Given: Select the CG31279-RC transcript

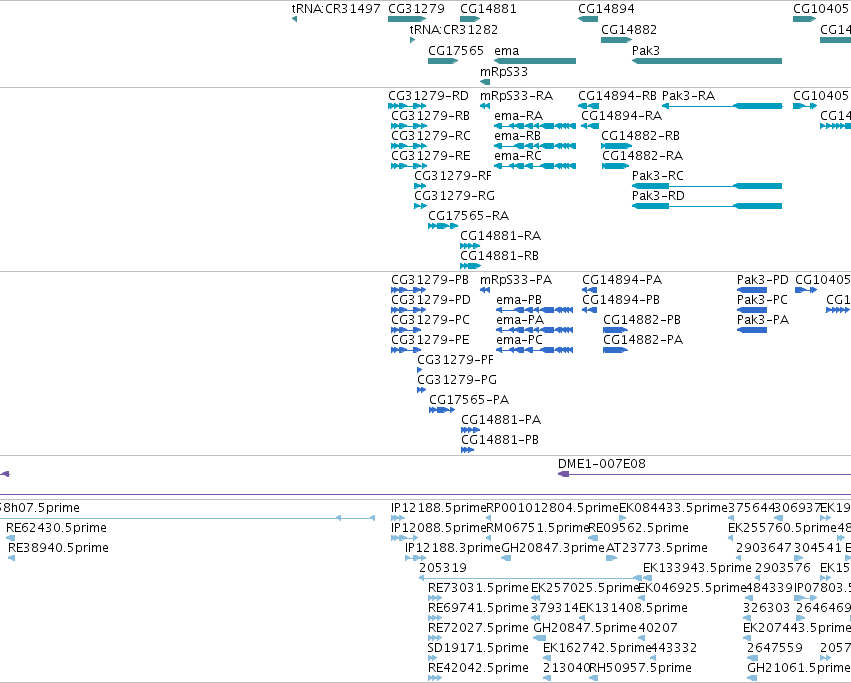Looking at the screenshot, I should point(409,146).
